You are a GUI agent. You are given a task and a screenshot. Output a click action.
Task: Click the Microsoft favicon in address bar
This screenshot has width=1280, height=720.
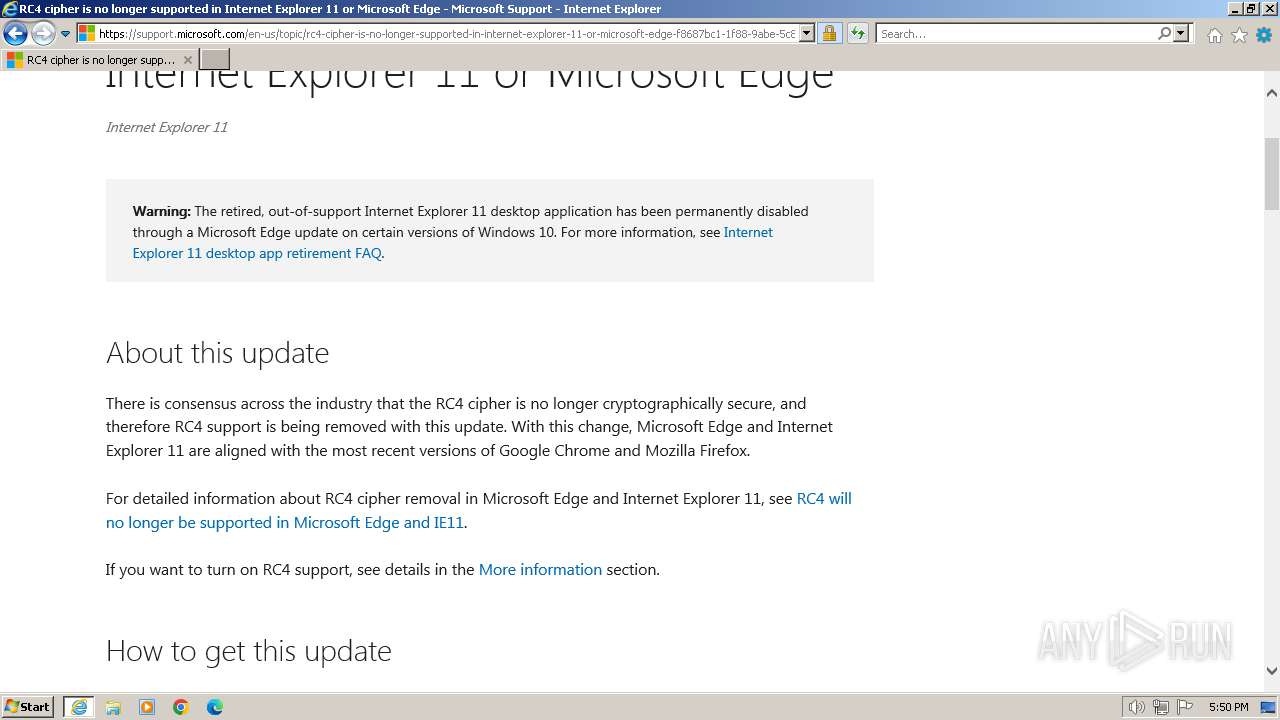coord(87,33)
